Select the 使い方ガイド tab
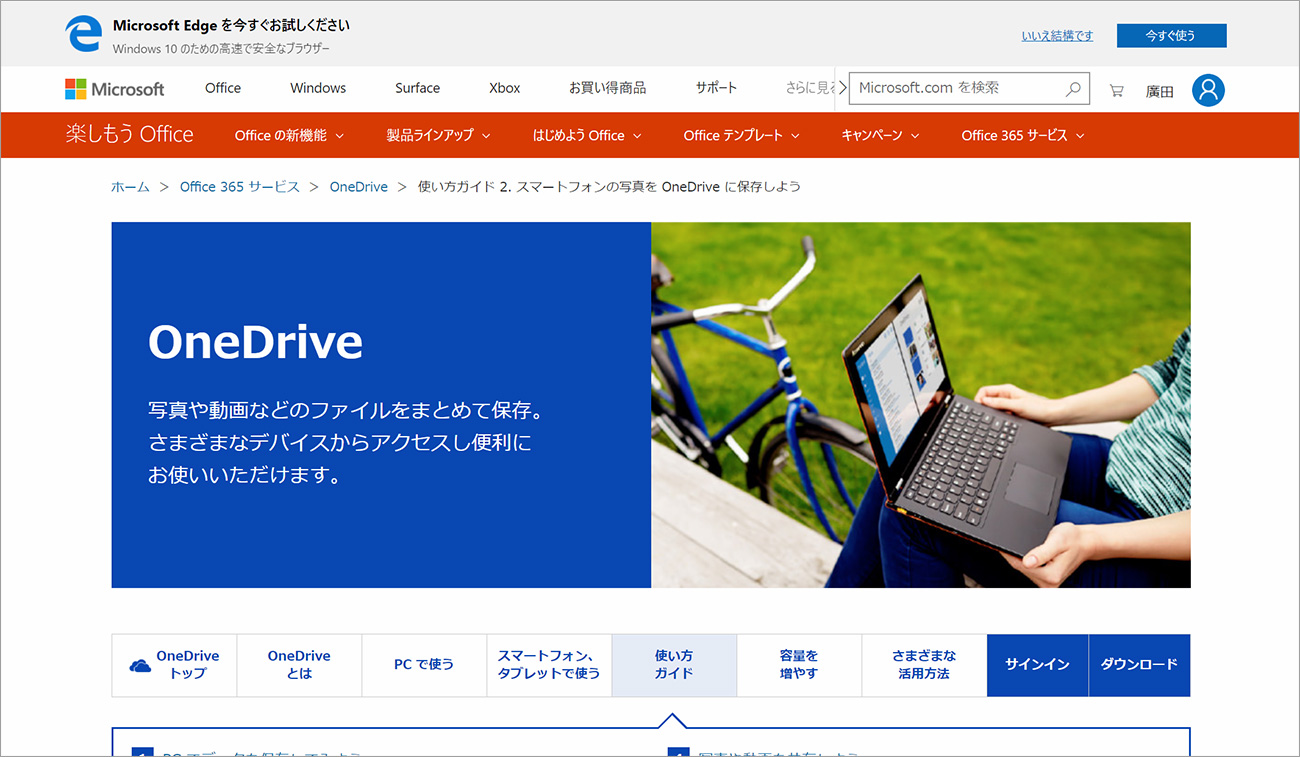The width and height of the screenshot is (1300, 757). coord(674,665)
